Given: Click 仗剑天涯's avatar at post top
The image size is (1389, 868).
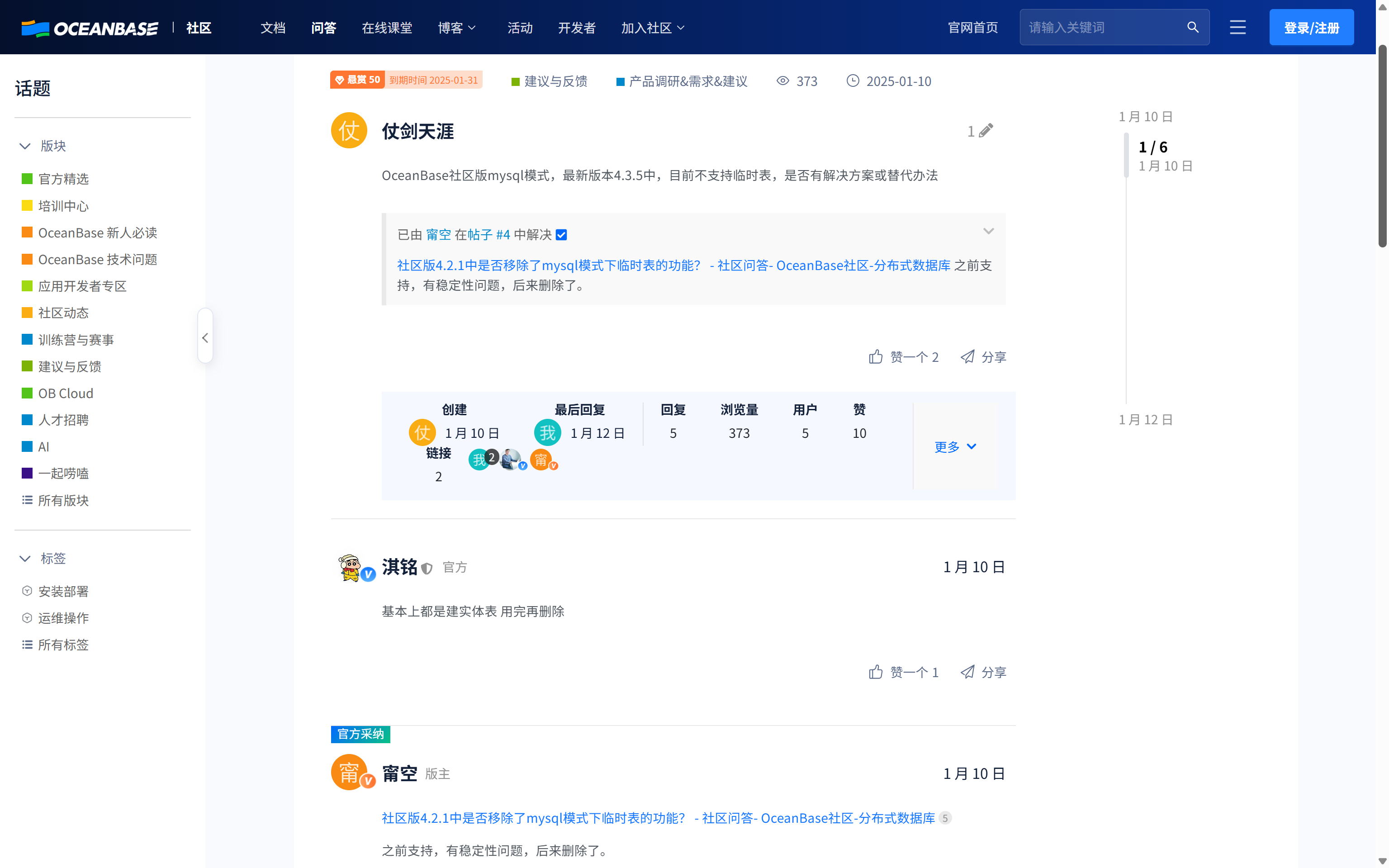Looking at the screenshot, I should pos(349,130).
